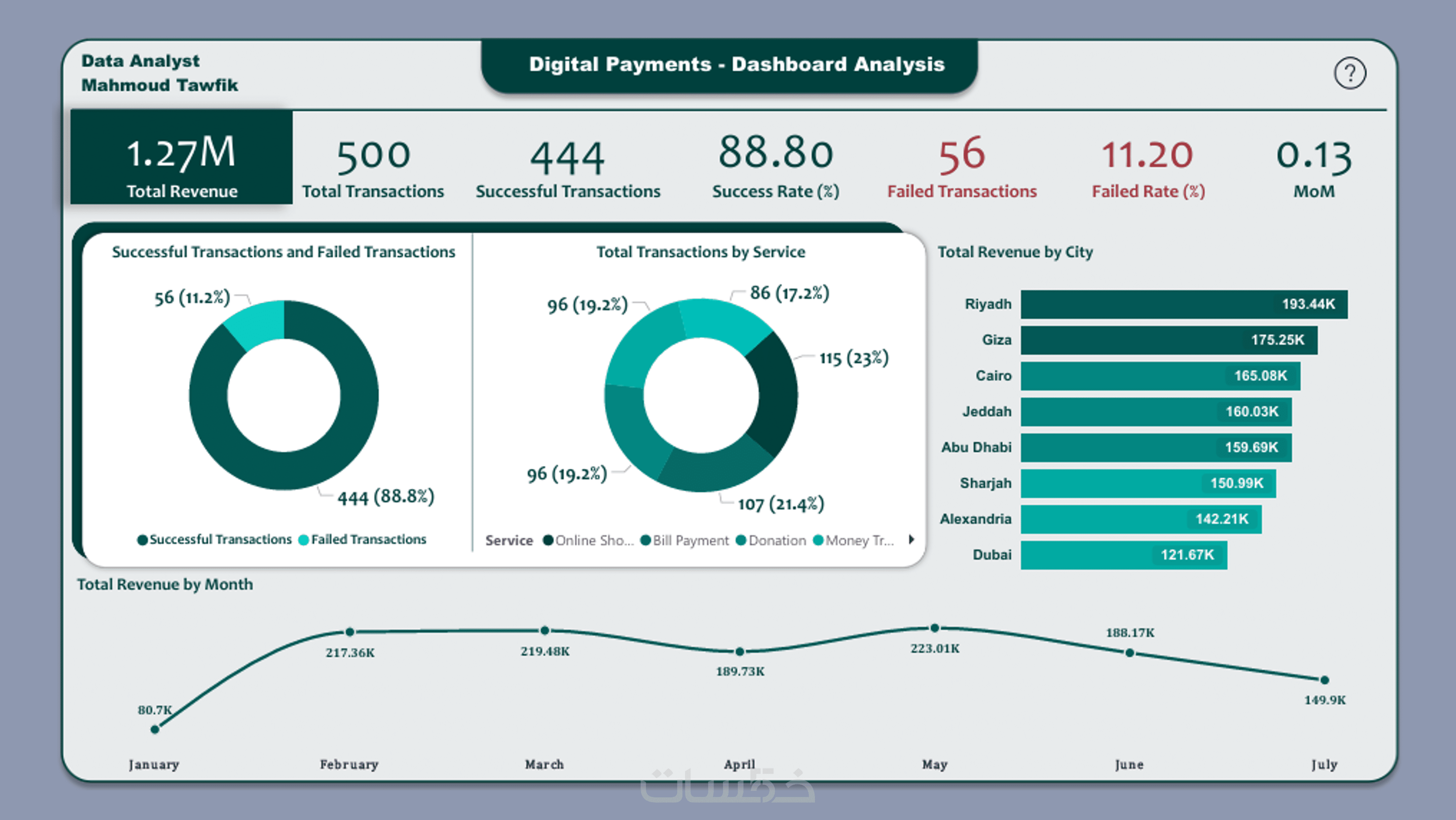The image size is (1456, 820).
Task: Click Failed Transactions legend marker
Action: click(x=304, y=540)
